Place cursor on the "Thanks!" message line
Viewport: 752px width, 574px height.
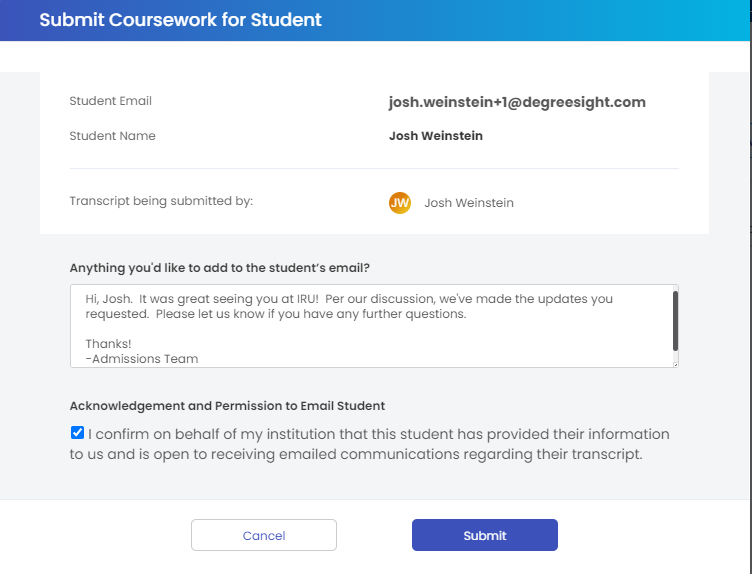(x=108, y=343)
